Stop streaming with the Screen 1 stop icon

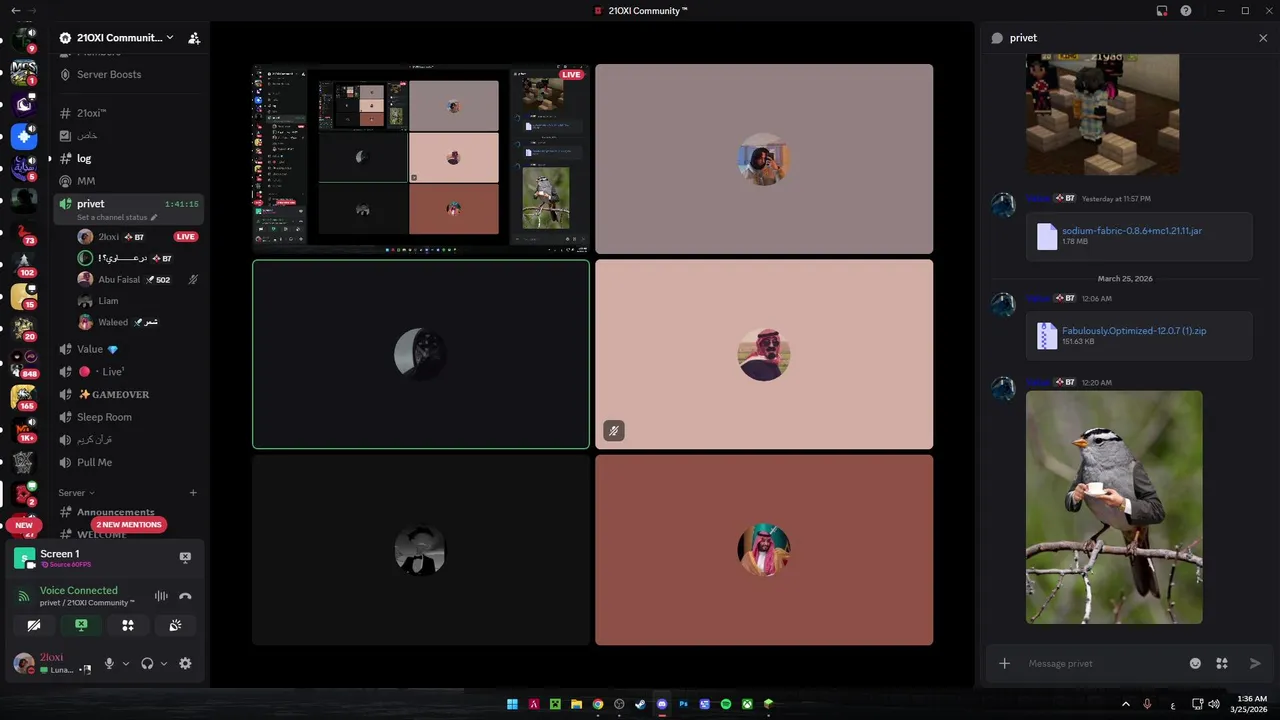tap(185, 558)
